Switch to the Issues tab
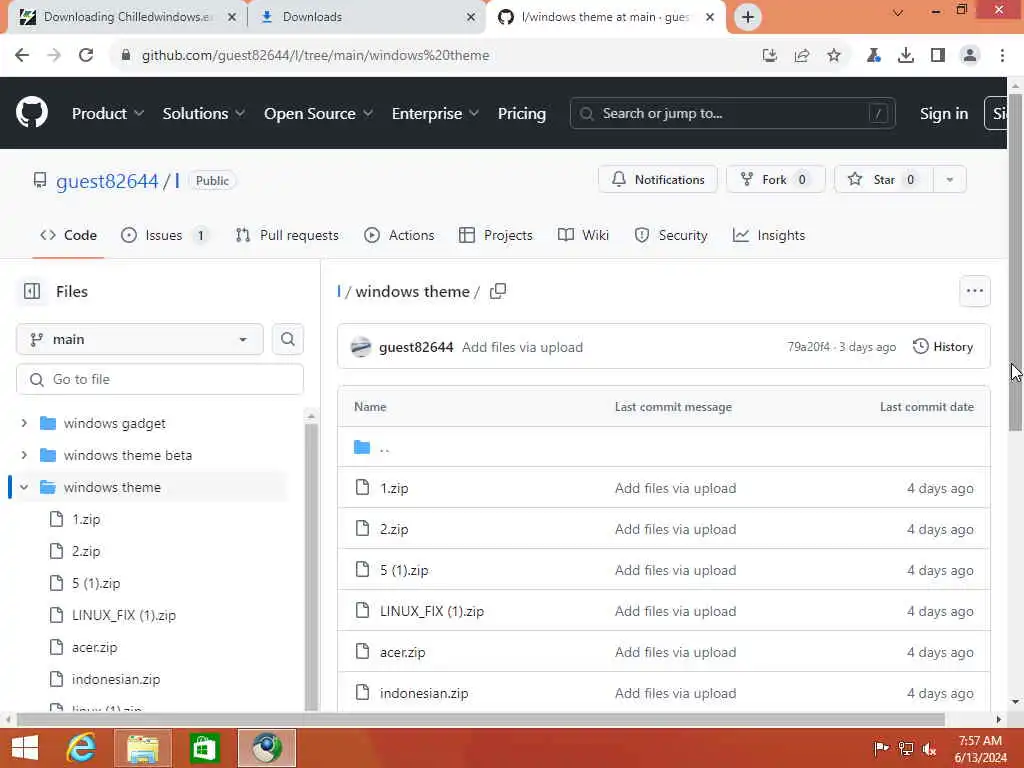Image resolution: width=1024 pixels, height=768 pixels. (165, 235)
